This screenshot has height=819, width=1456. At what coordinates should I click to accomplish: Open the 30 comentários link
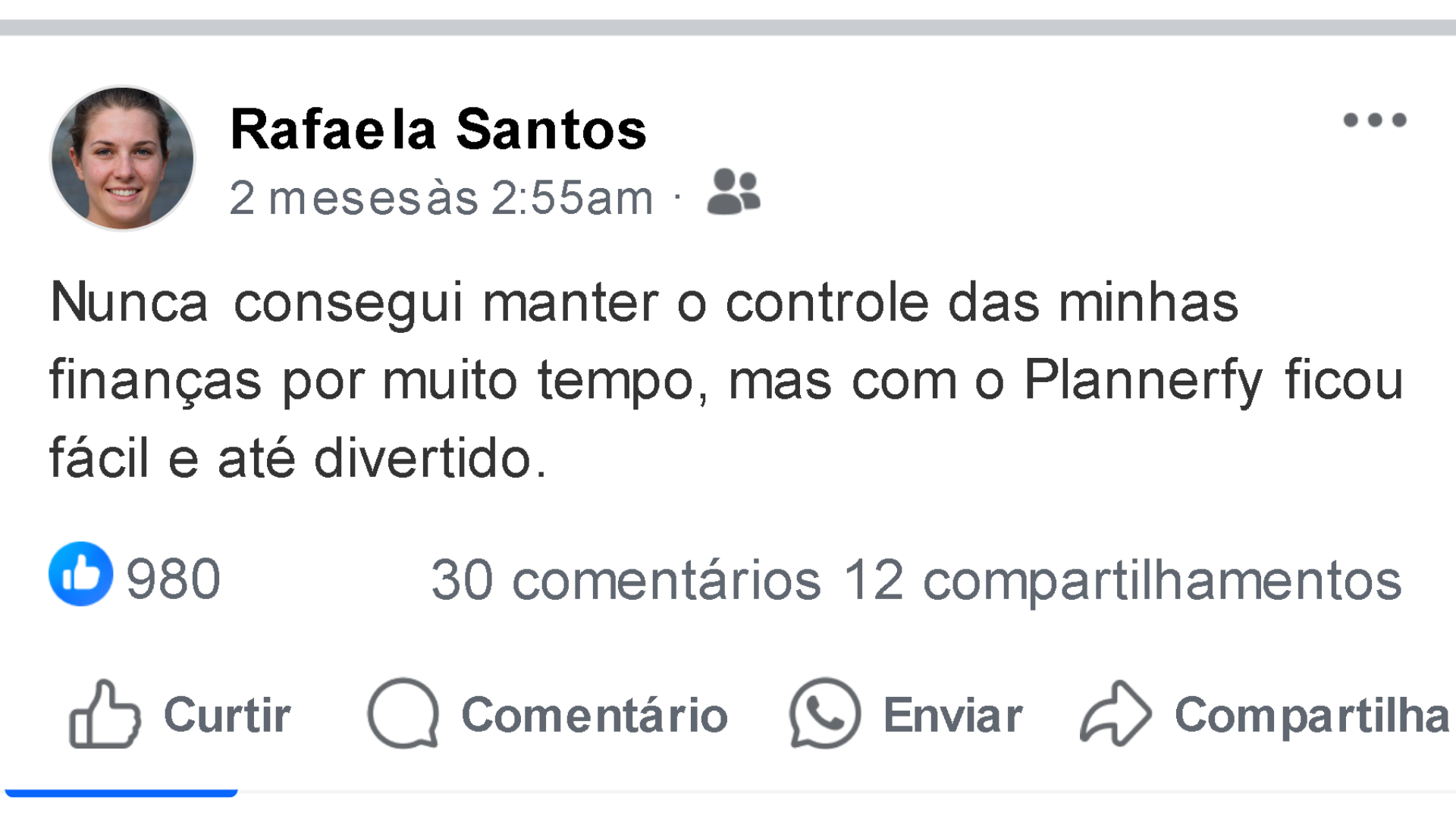(626, 581)
